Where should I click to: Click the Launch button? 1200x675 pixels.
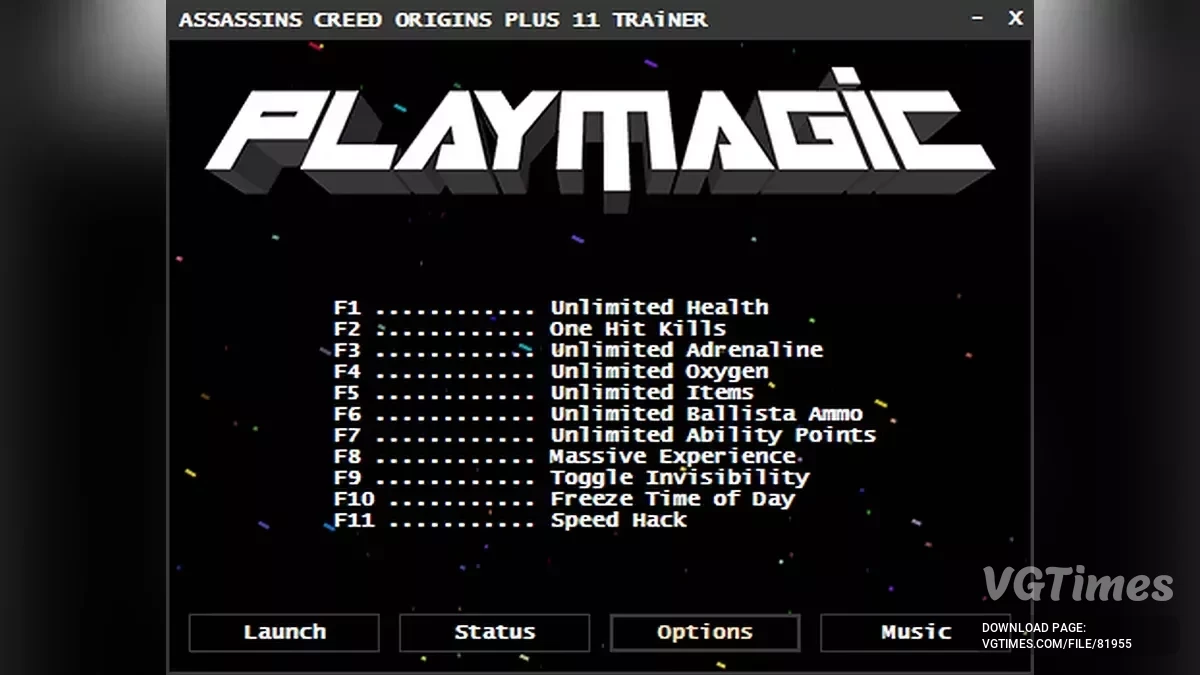click(284, 632)
